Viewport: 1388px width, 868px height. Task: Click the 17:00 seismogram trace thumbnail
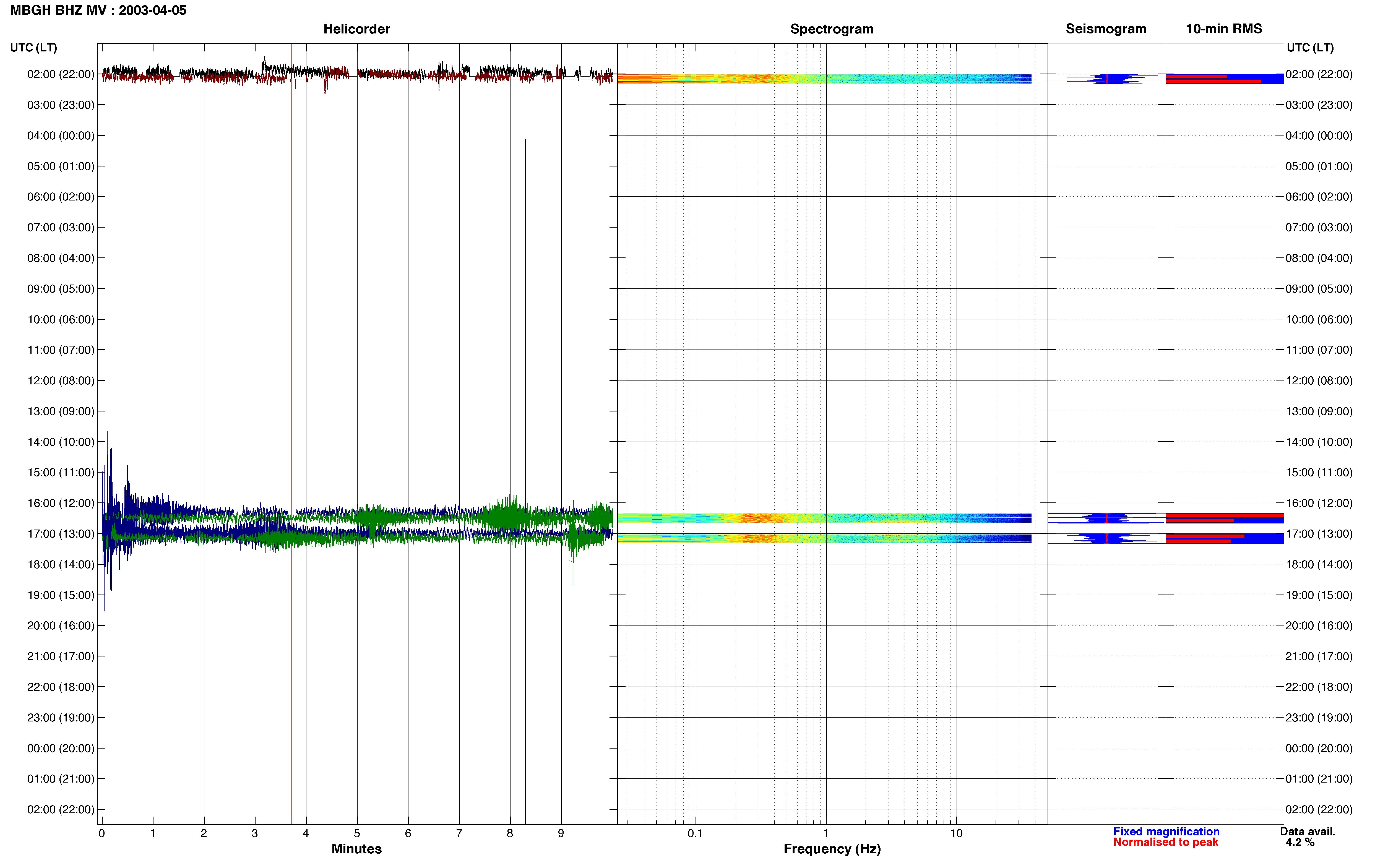tap(1106, 538)
